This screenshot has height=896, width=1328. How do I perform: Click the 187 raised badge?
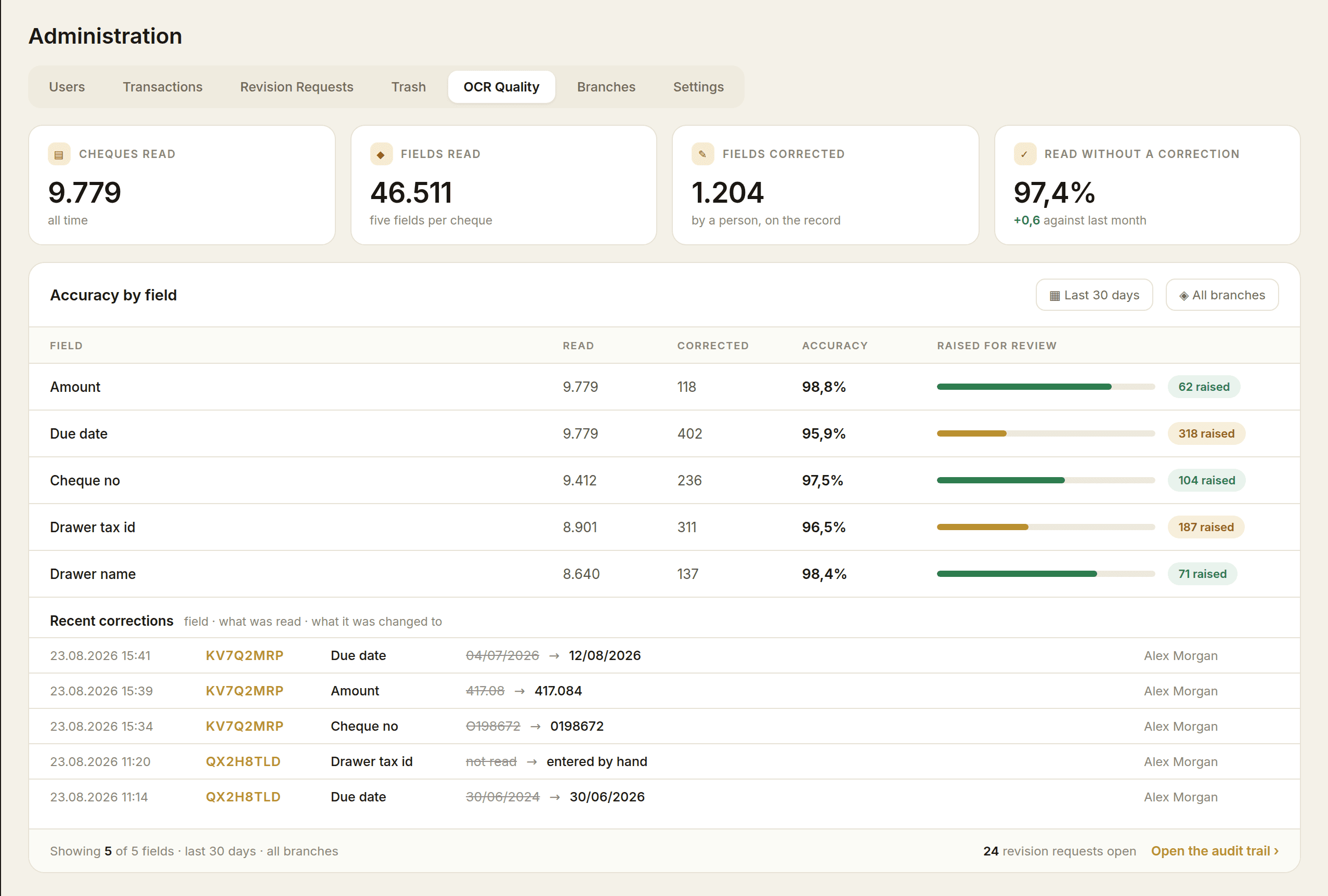tap(1205, 528)
